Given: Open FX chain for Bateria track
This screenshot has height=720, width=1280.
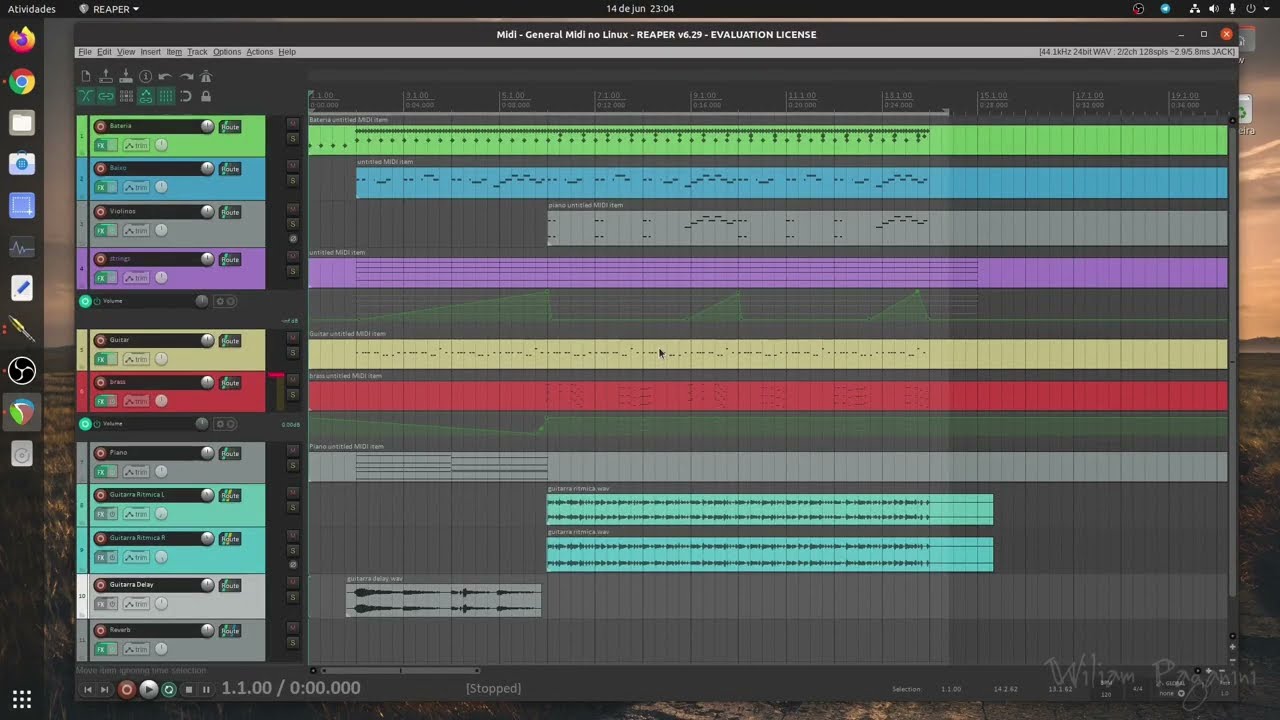Looking at the screenshot, I should 100,145.
